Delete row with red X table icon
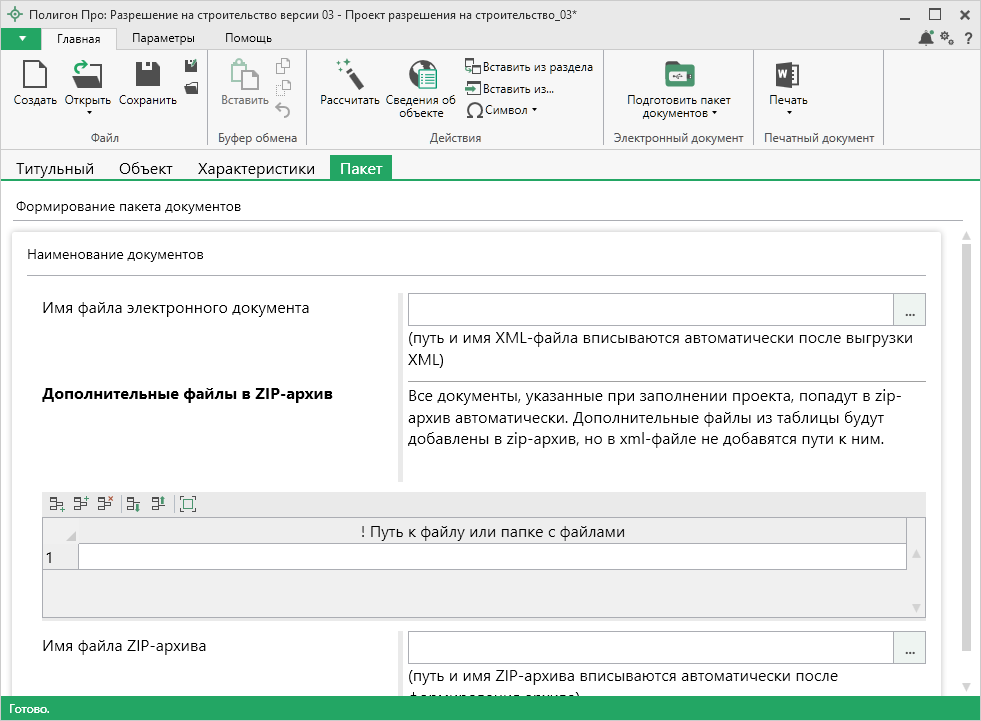 (x=105, y=504)
